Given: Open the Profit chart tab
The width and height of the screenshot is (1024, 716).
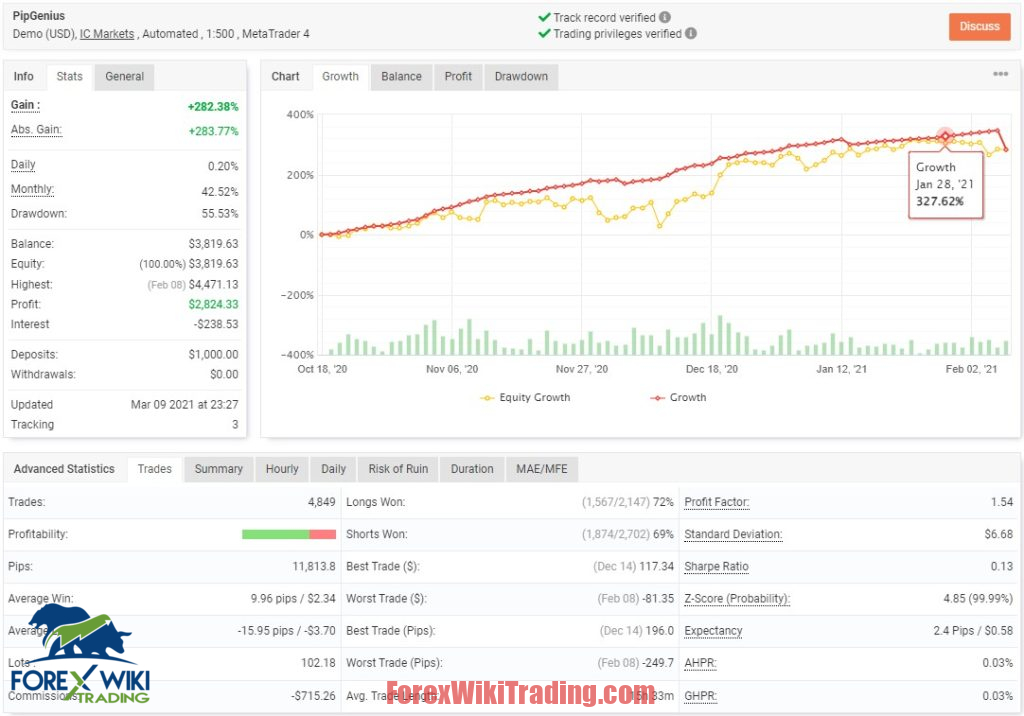Looking at the screenshot, I should (458, 76).
